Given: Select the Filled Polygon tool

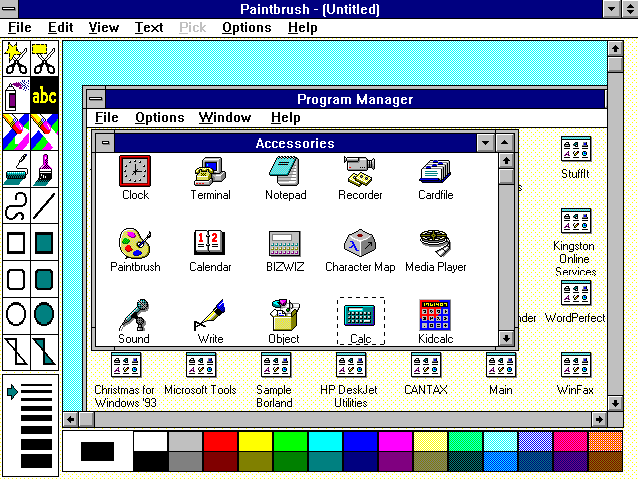Looking at the screenshot, I should [44, 351].
